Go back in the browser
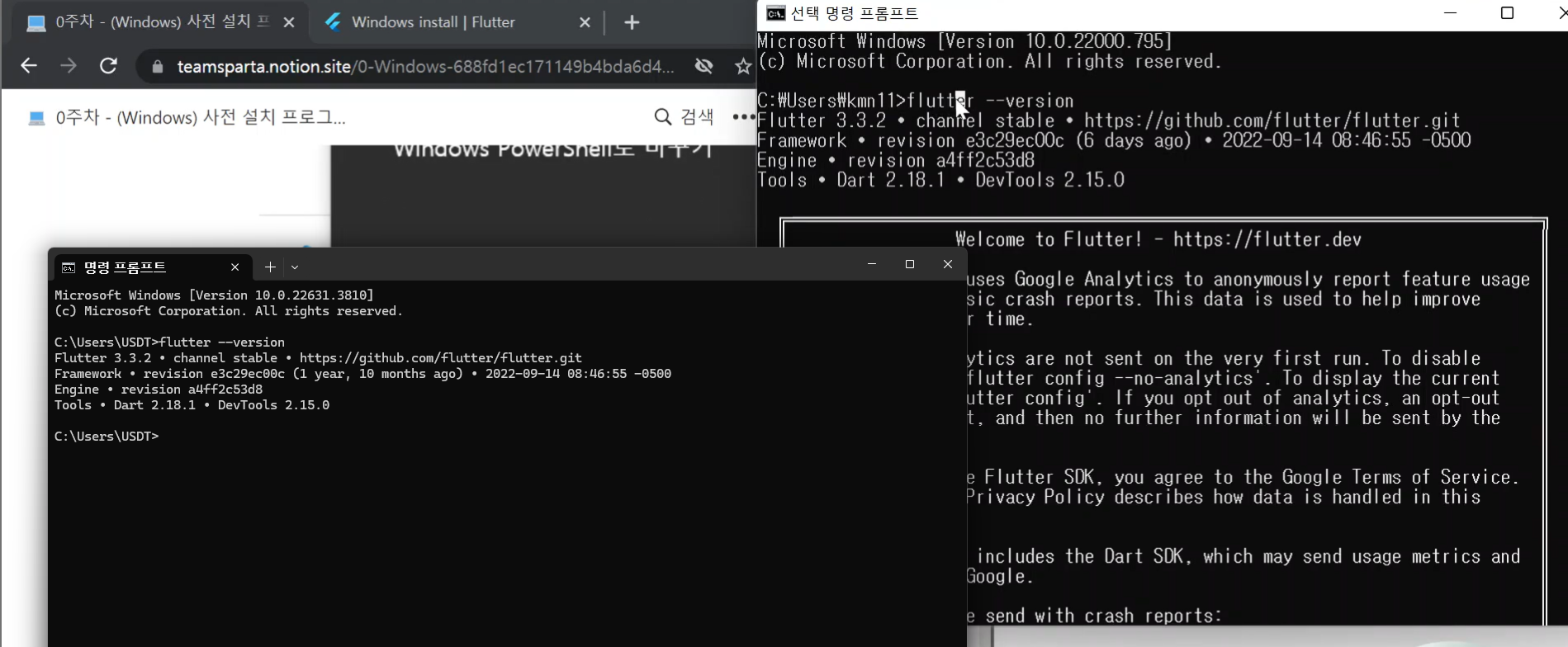The height and width of the screenshot is (647, 1568). pyautogui.click(x=29, y=66)
